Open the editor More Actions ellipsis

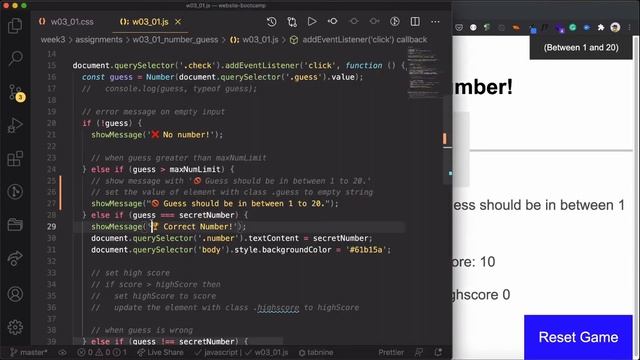436,22
